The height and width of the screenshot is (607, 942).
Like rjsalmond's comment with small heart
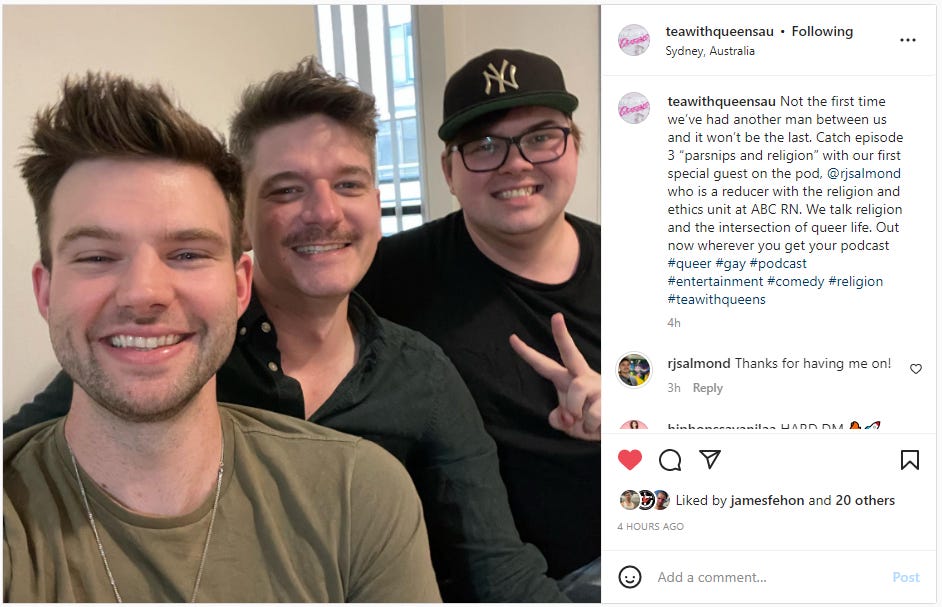click(916, 369)
